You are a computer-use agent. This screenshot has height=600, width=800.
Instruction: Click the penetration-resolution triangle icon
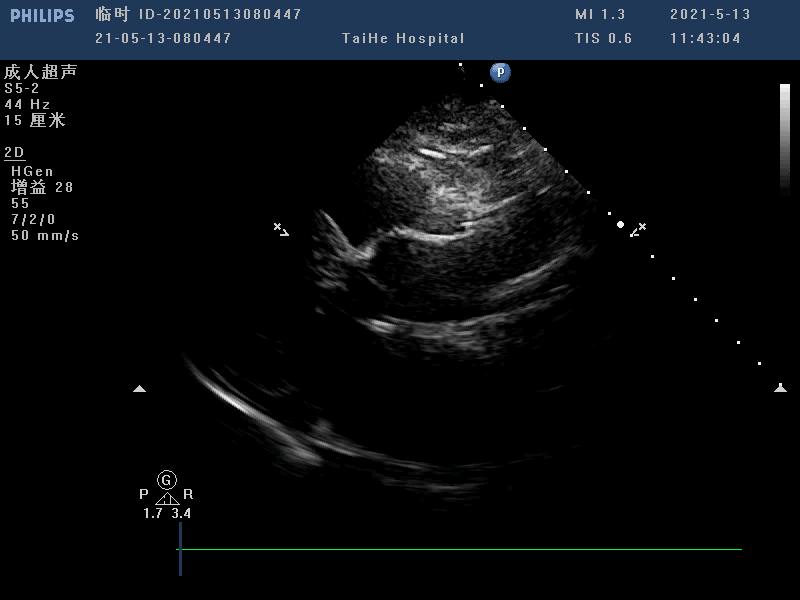(x=167, y=498)
